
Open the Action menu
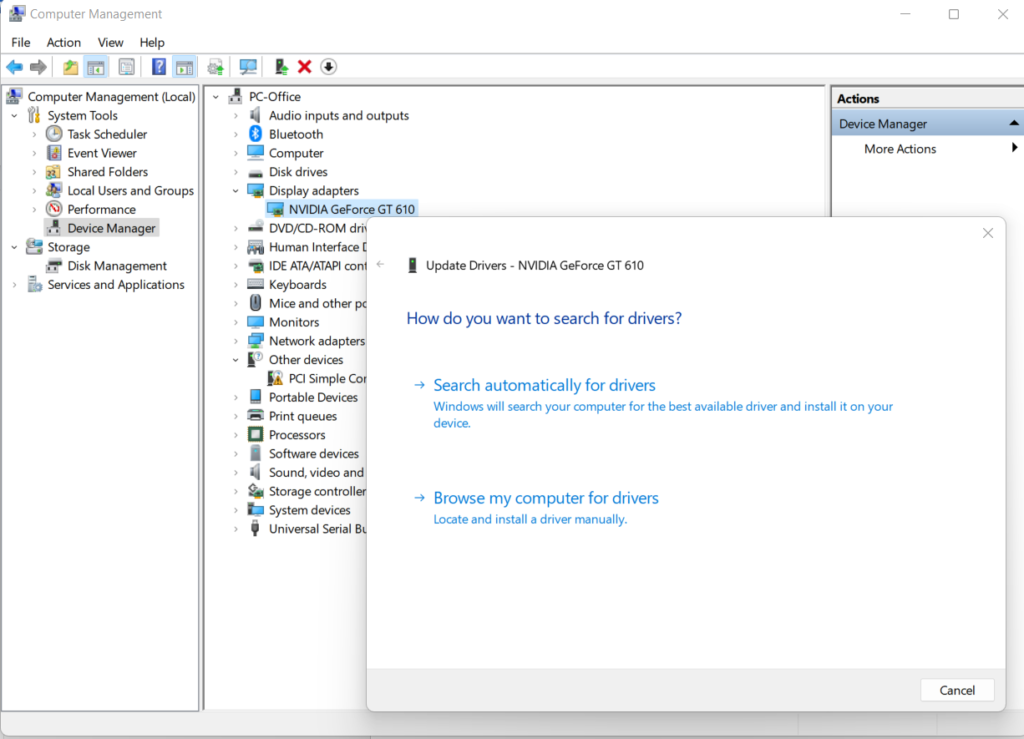coord(63,42)
